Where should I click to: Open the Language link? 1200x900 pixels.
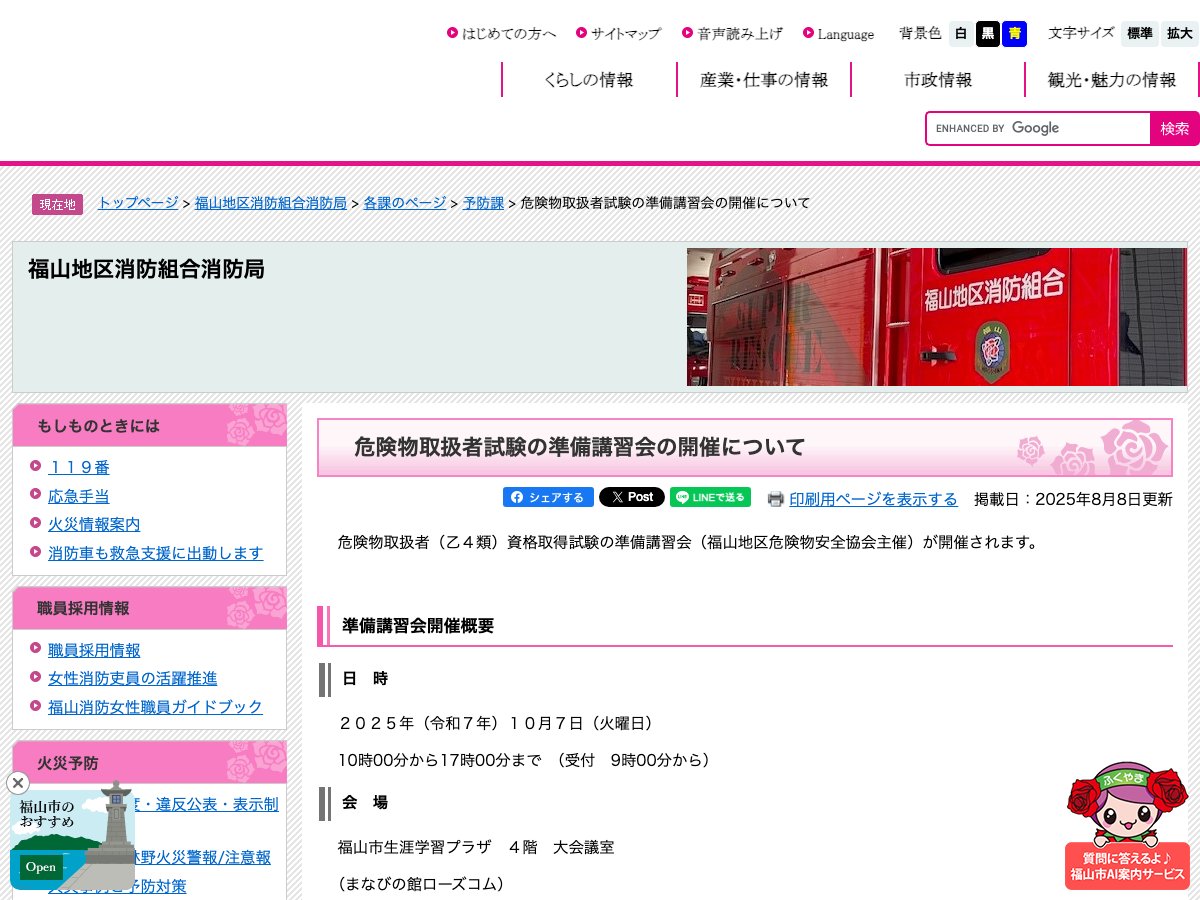coord(845,34)
